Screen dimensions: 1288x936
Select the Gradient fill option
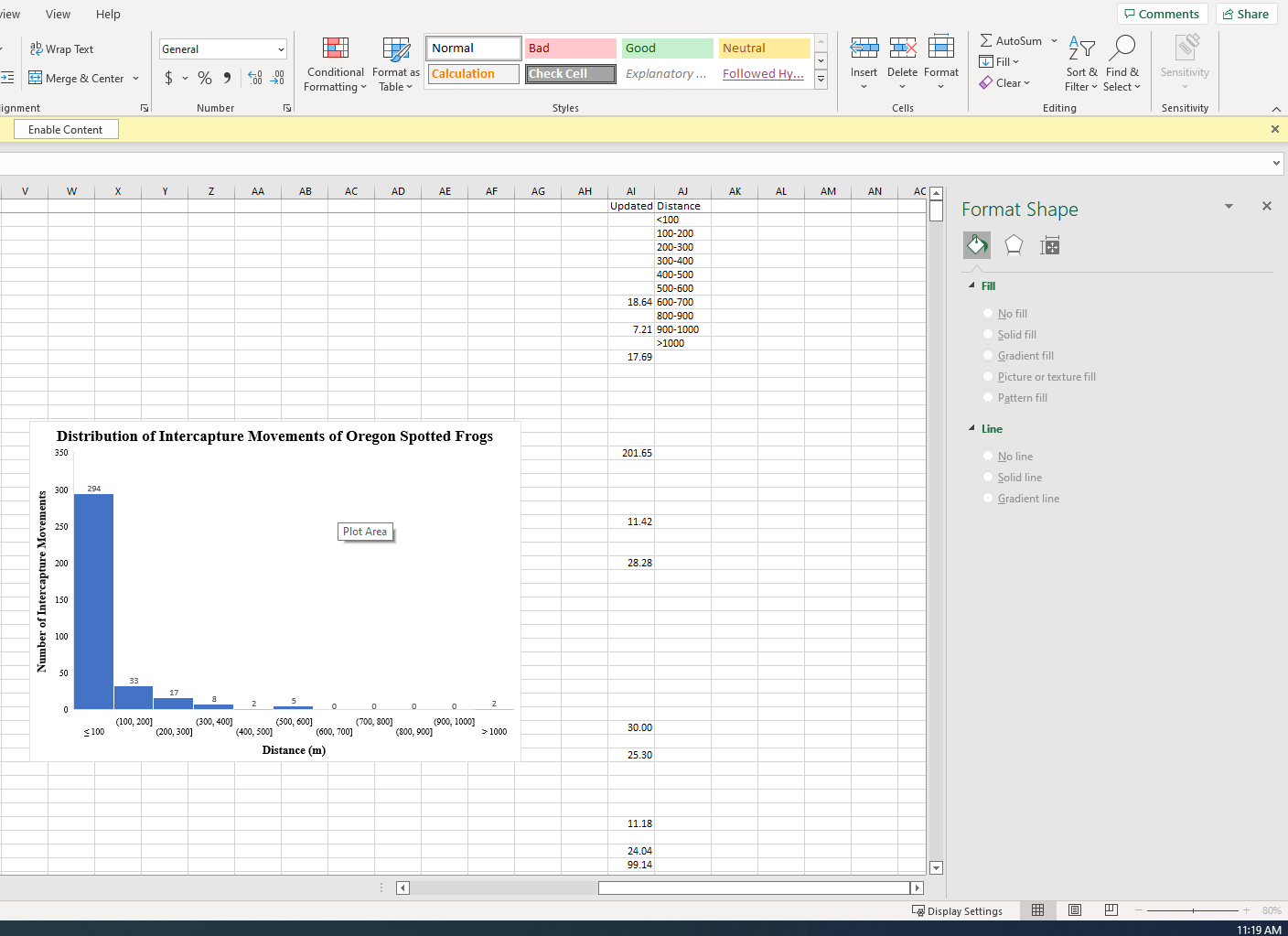[x=1017, y=356]
